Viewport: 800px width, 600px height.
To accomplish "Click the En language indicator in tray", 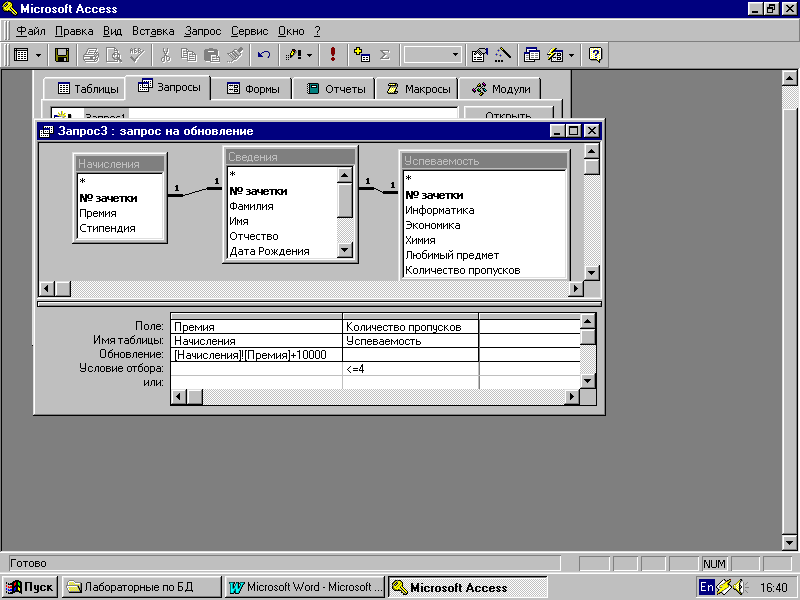I will click(x=707, y=587).
